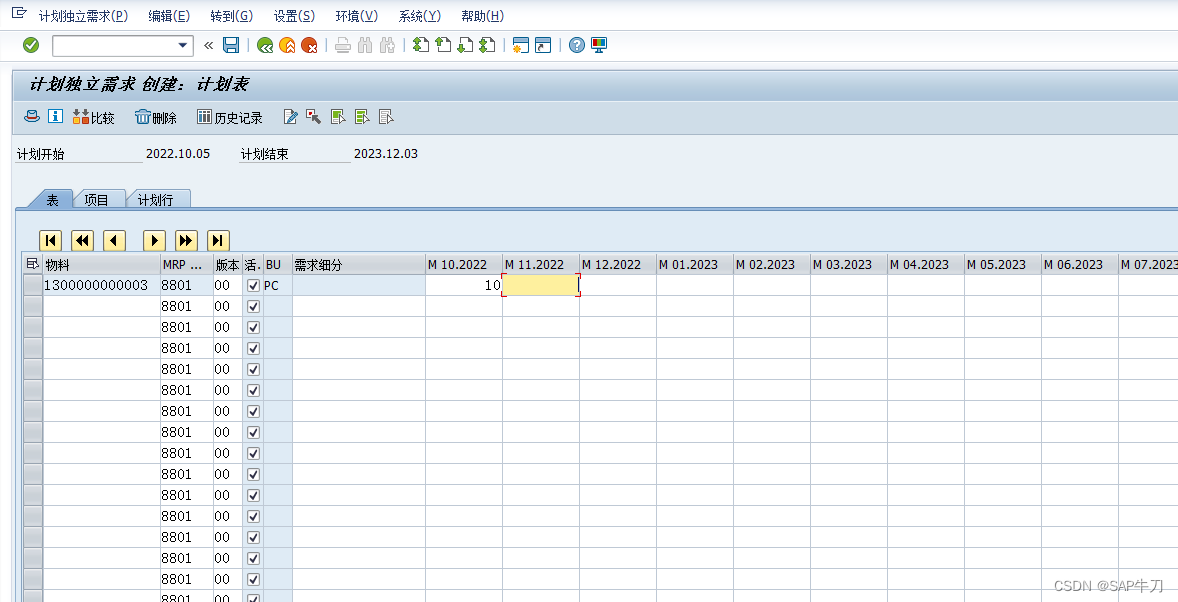The image size is (1178, 602).
Task: Open Help with the question mark icon
Action: tap(576, 46)
